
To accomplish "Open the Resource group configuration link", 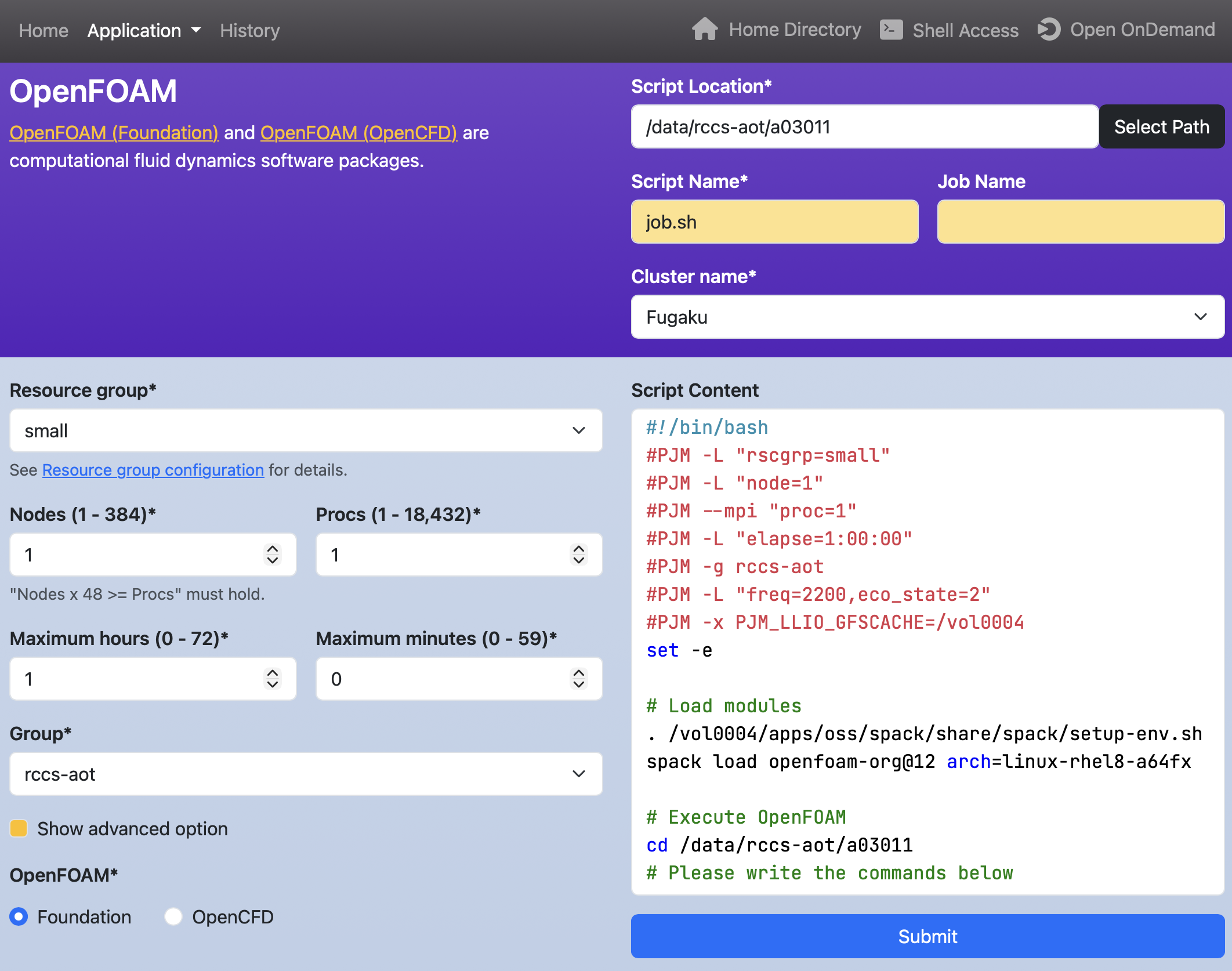I will click(153, 469).
